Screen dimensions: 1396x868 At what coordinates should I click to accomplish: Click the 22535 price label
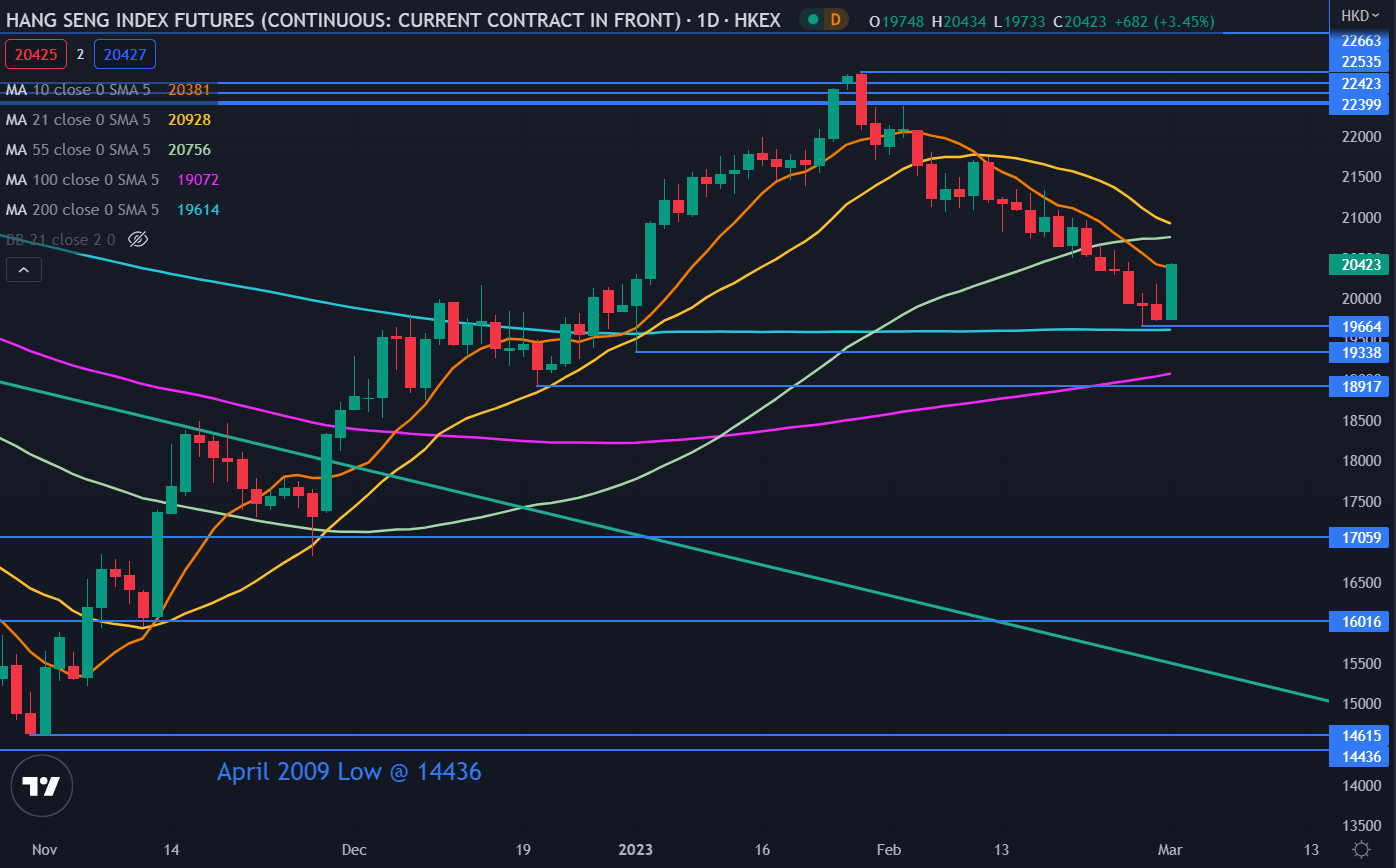tap(1361, 61)
